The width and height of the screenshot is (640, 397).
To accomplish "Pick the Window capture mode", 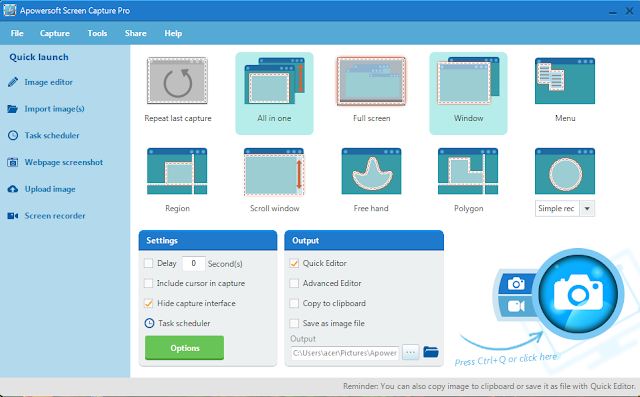I will click(x=468, y=93).
